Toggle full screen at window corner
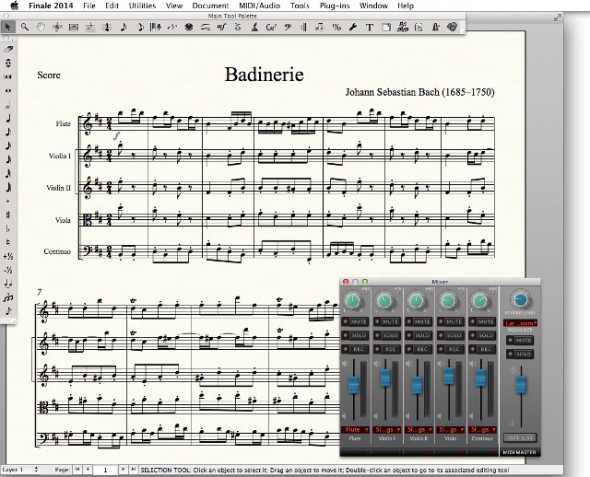Viewport: 590px width, 477px height. click(x=557, y=17)
